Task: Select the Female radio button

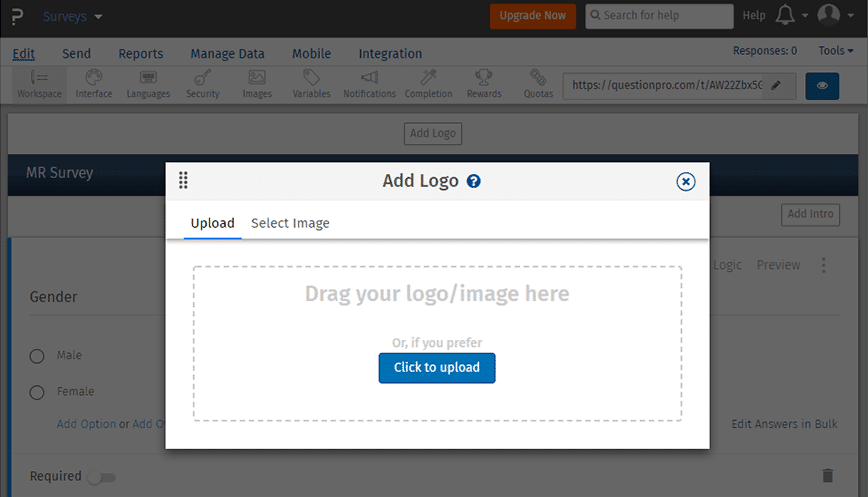Action: pyautogui.click(x=37, y=392)
